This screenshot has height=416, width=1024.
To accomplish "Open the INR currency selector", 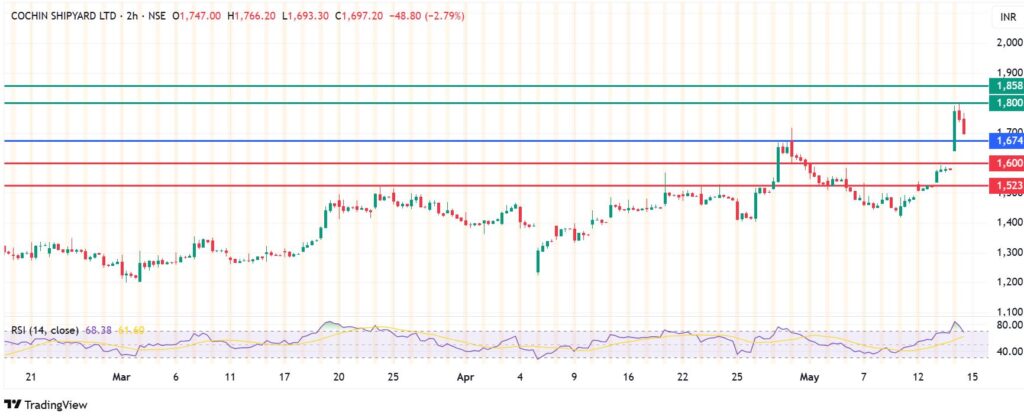I will pyautogui.click(x=1006, y=18).
